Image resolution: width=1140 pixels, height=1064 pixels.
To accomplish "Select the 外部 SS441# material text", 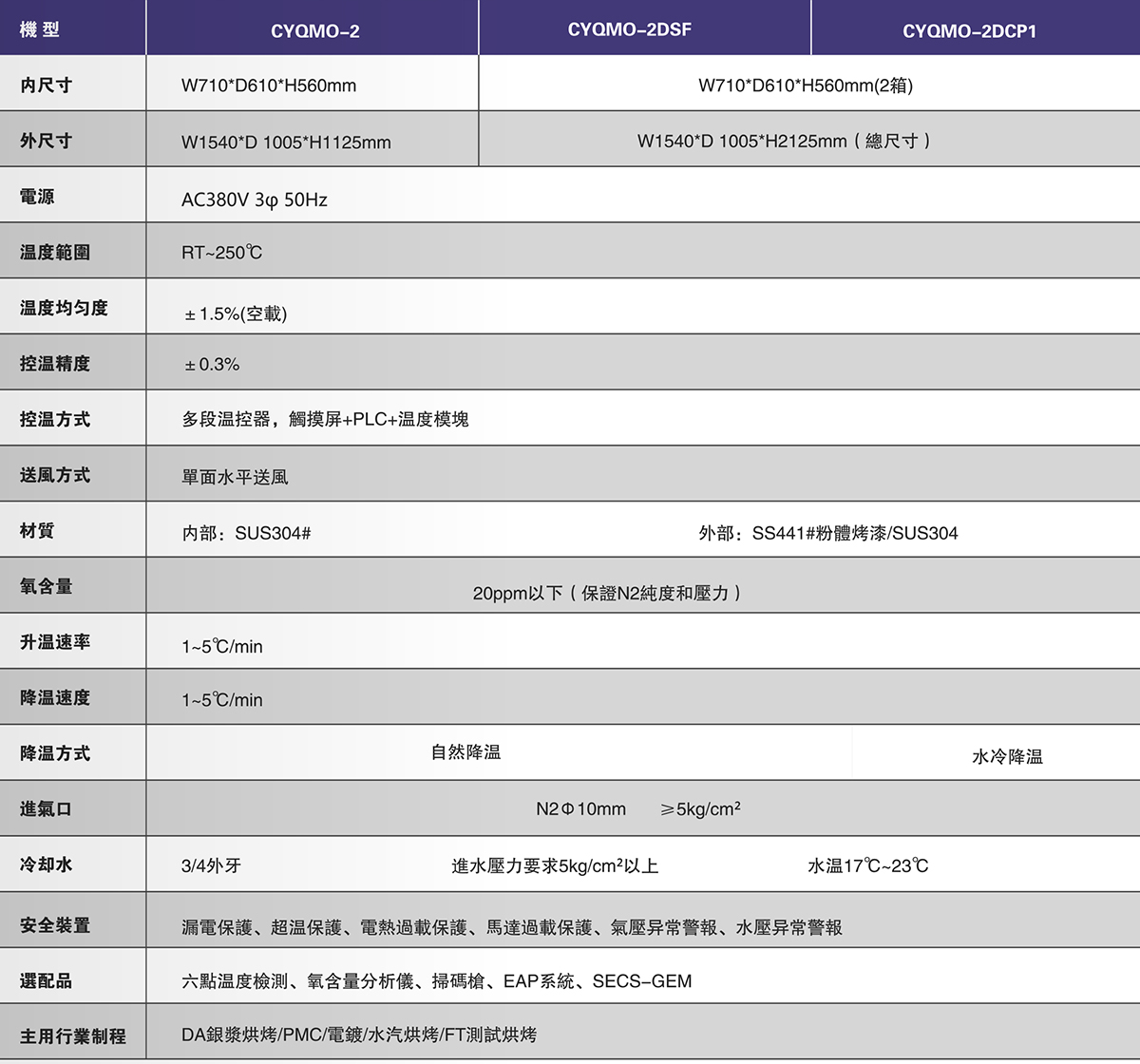I will (827, 533).
